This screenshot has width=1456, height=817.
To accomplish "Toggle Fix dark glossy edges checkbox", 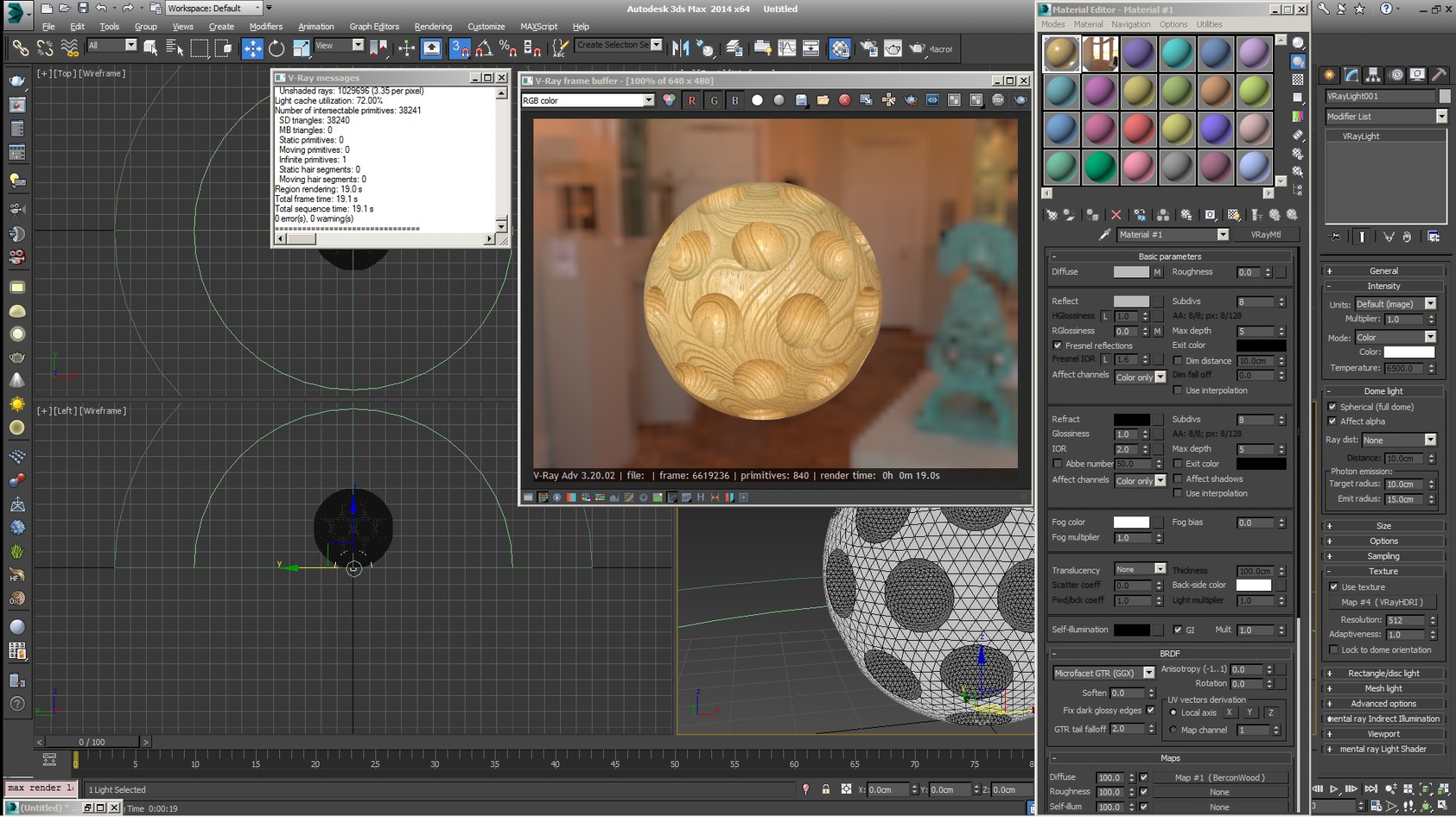I will click(x=1150, y=710).
